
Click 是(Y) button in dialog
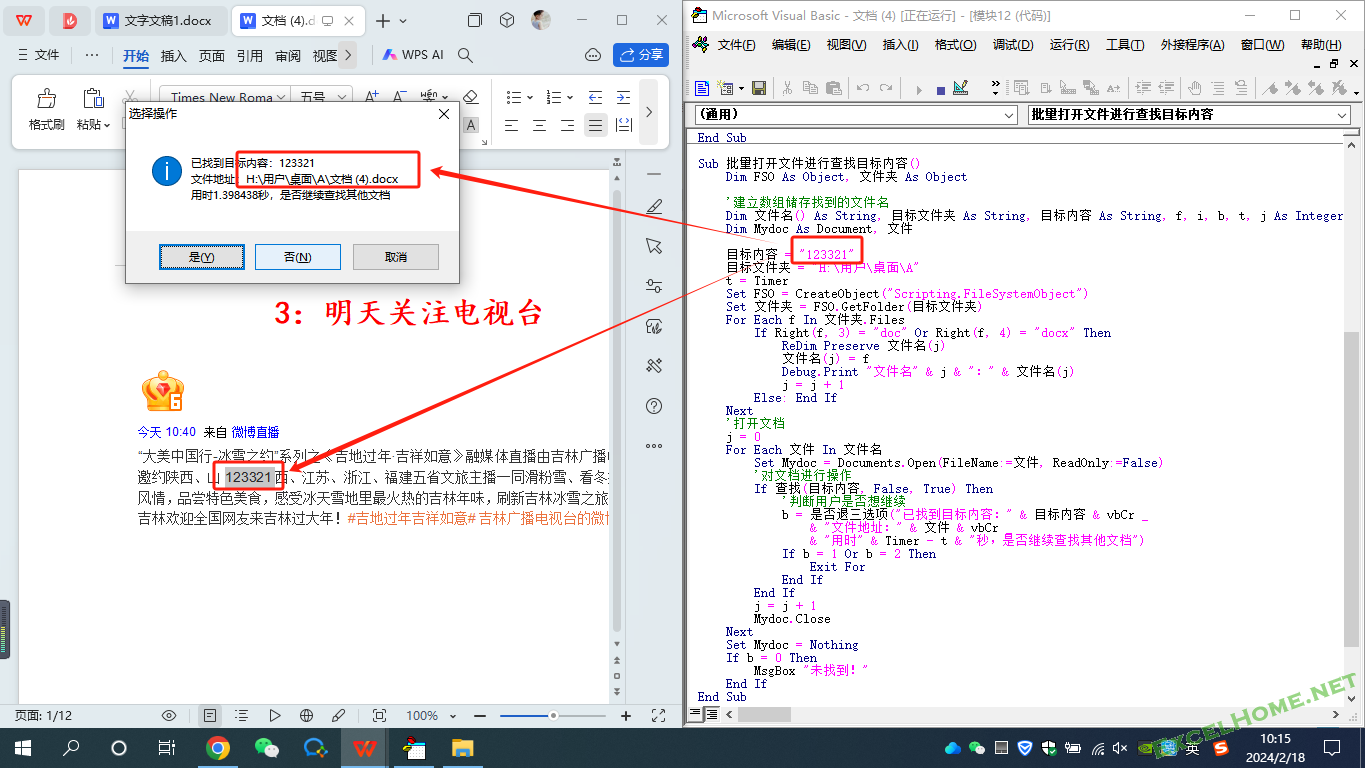pos(202,257)
